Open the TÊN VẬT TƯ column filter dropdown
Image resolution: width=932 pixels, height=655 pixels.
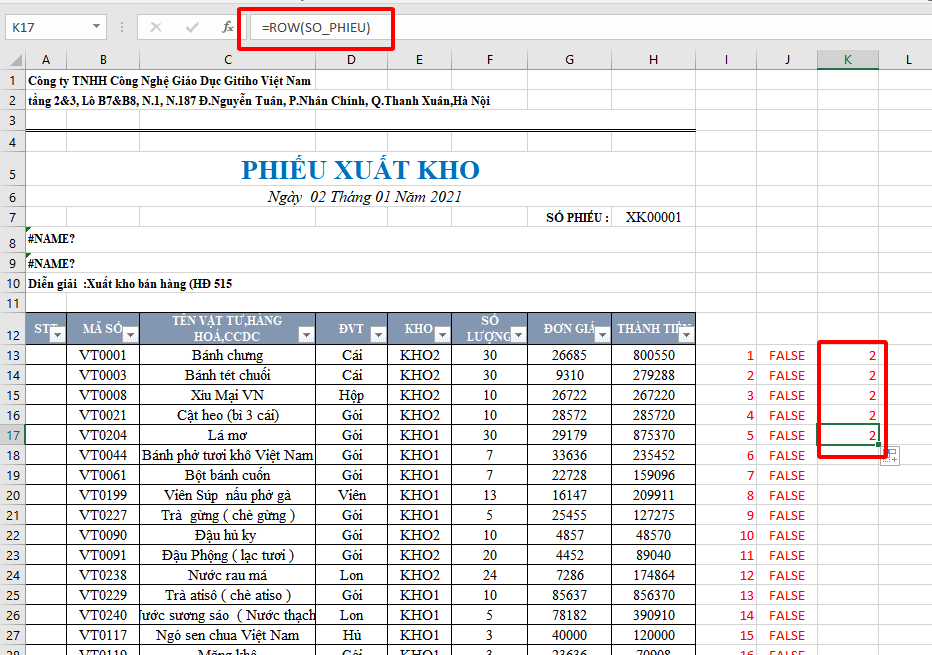click(x=306, y=336)
